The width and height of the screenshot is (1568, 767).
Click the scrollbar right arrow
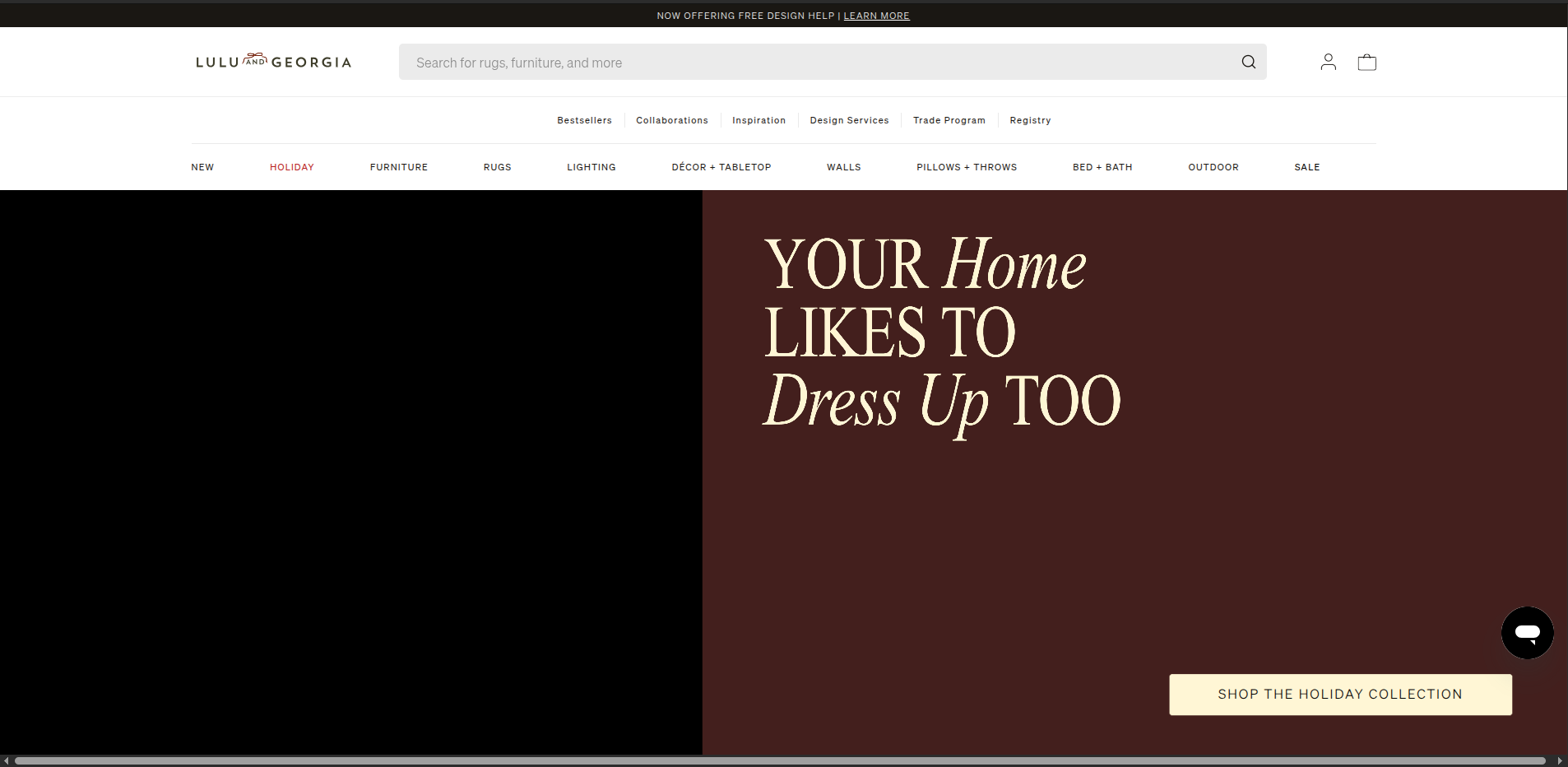pos(1560,761)
